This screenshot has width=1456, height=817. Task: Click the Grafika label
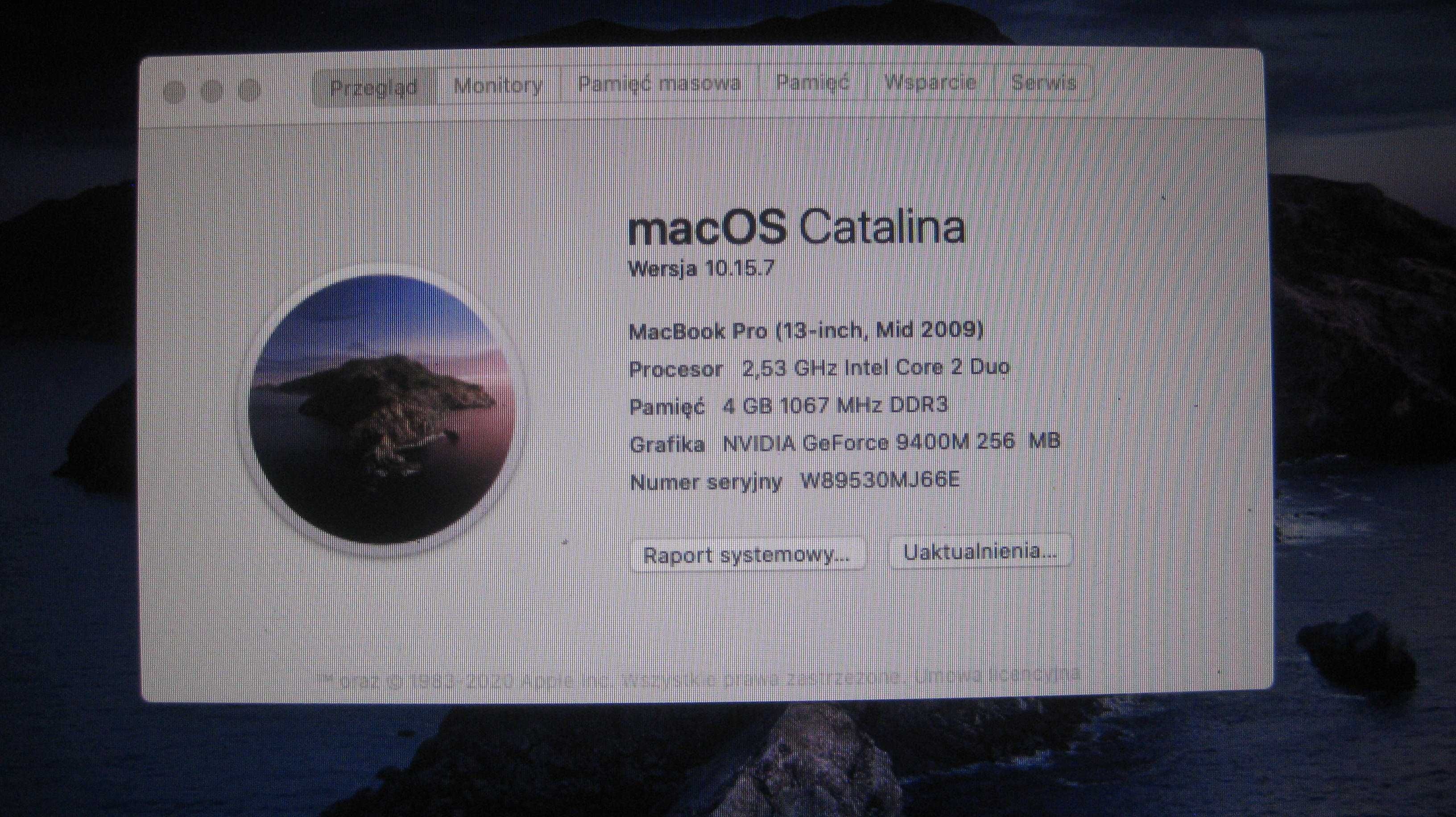[x=667, y=445]
